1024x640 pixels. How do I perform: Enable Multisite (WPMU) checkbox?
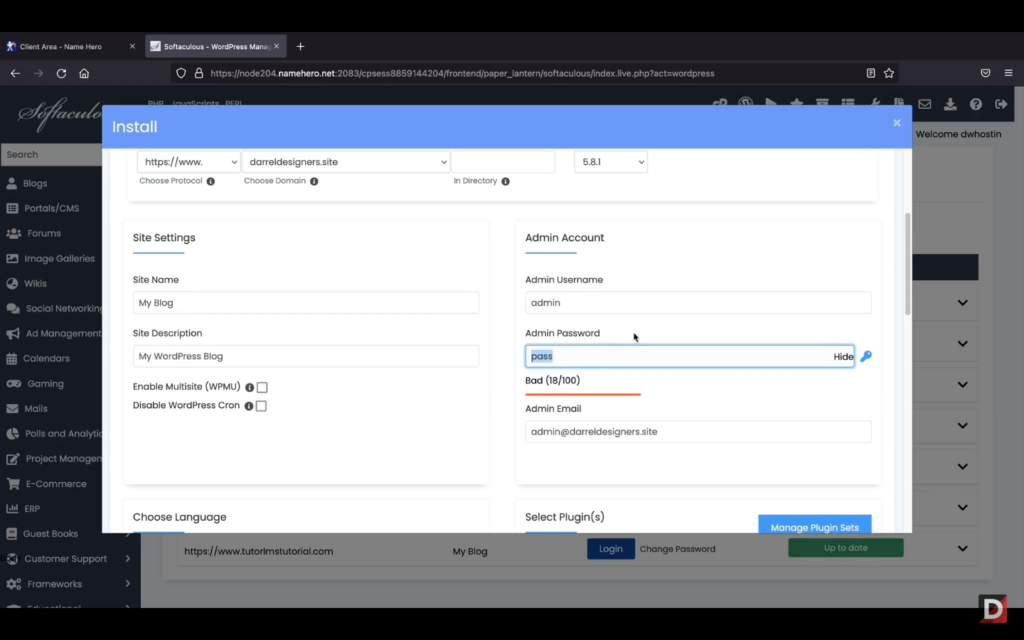[x=262, y=387]
